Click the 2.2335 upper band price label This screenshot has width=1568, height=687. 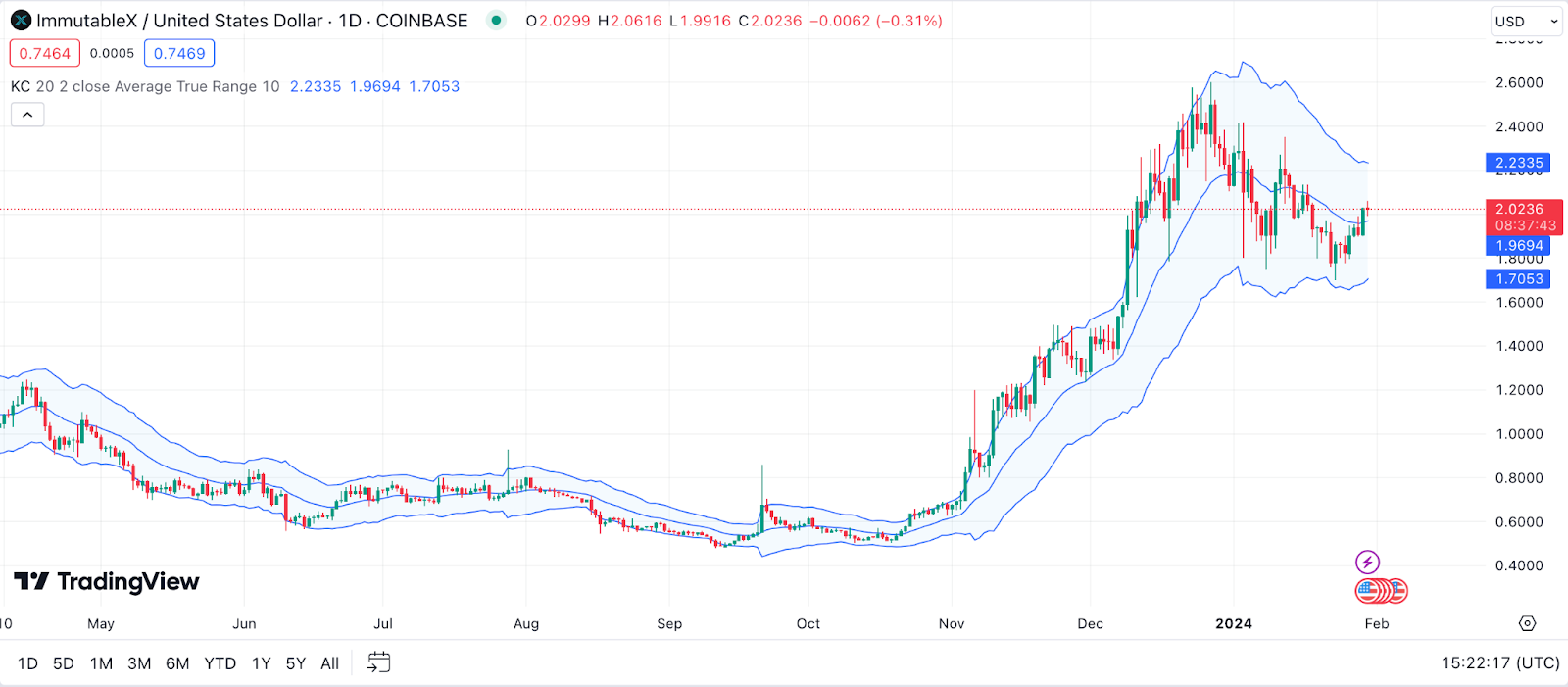pyautogui.click(x=1519, y=163)
